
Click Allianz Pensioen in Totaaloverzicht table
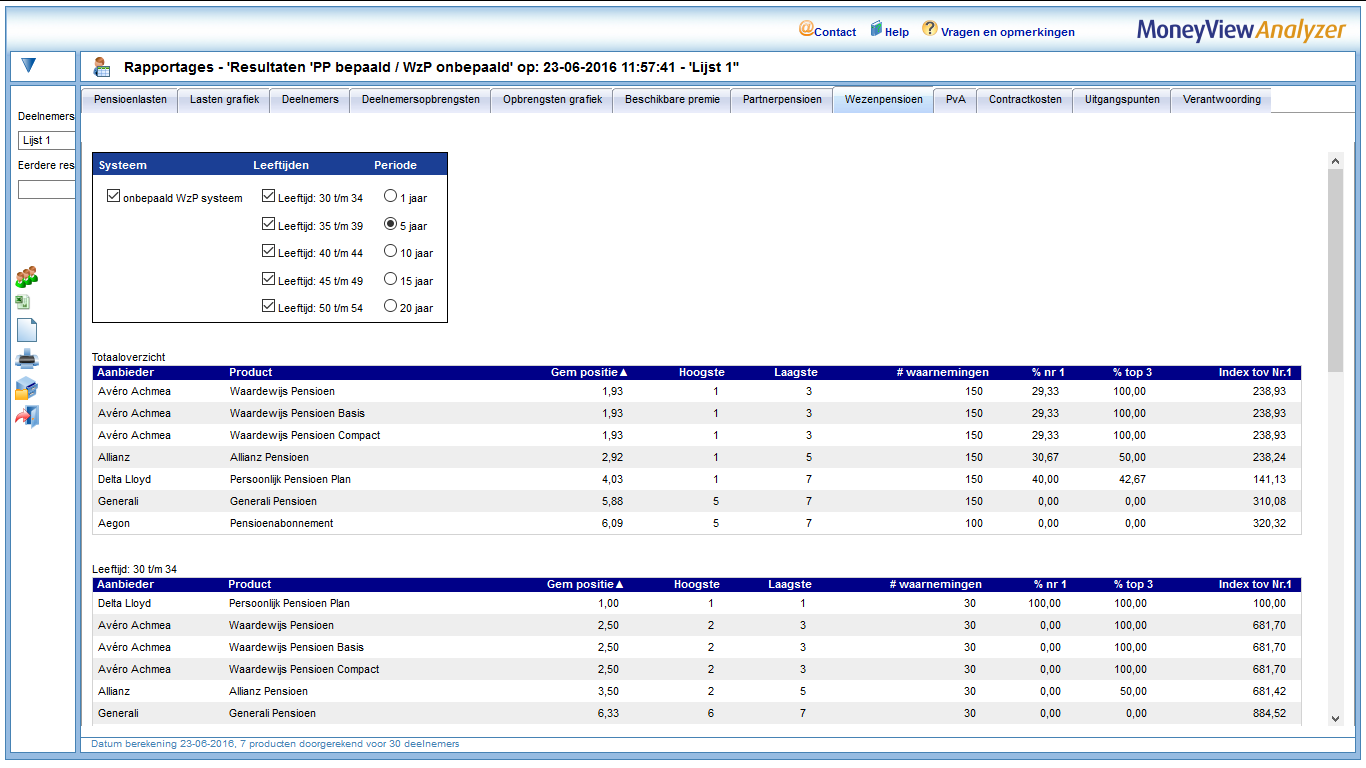click(x=269, y=457)
